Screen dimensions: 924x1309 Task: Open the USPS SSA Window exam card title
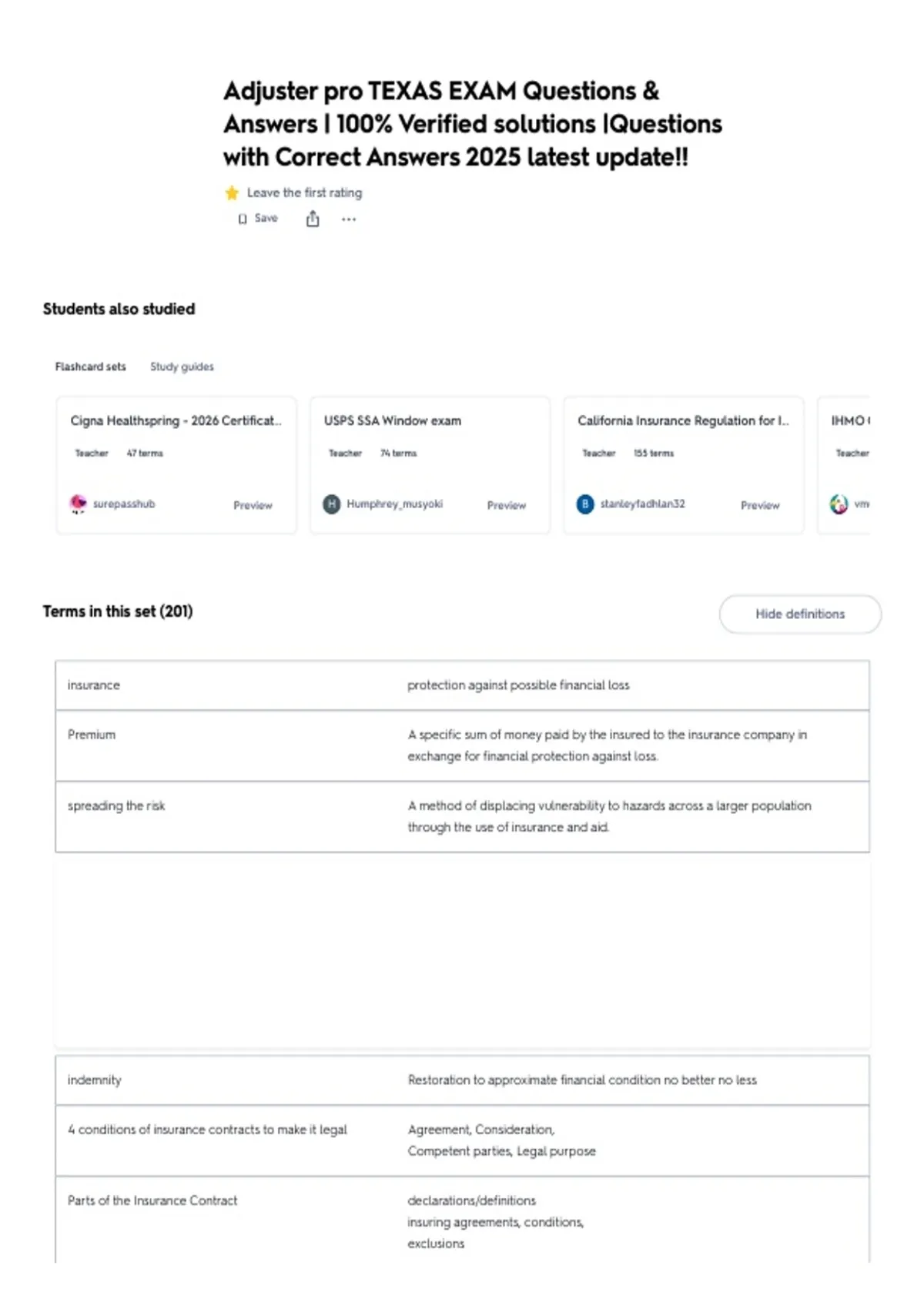[x=393, y=420]
